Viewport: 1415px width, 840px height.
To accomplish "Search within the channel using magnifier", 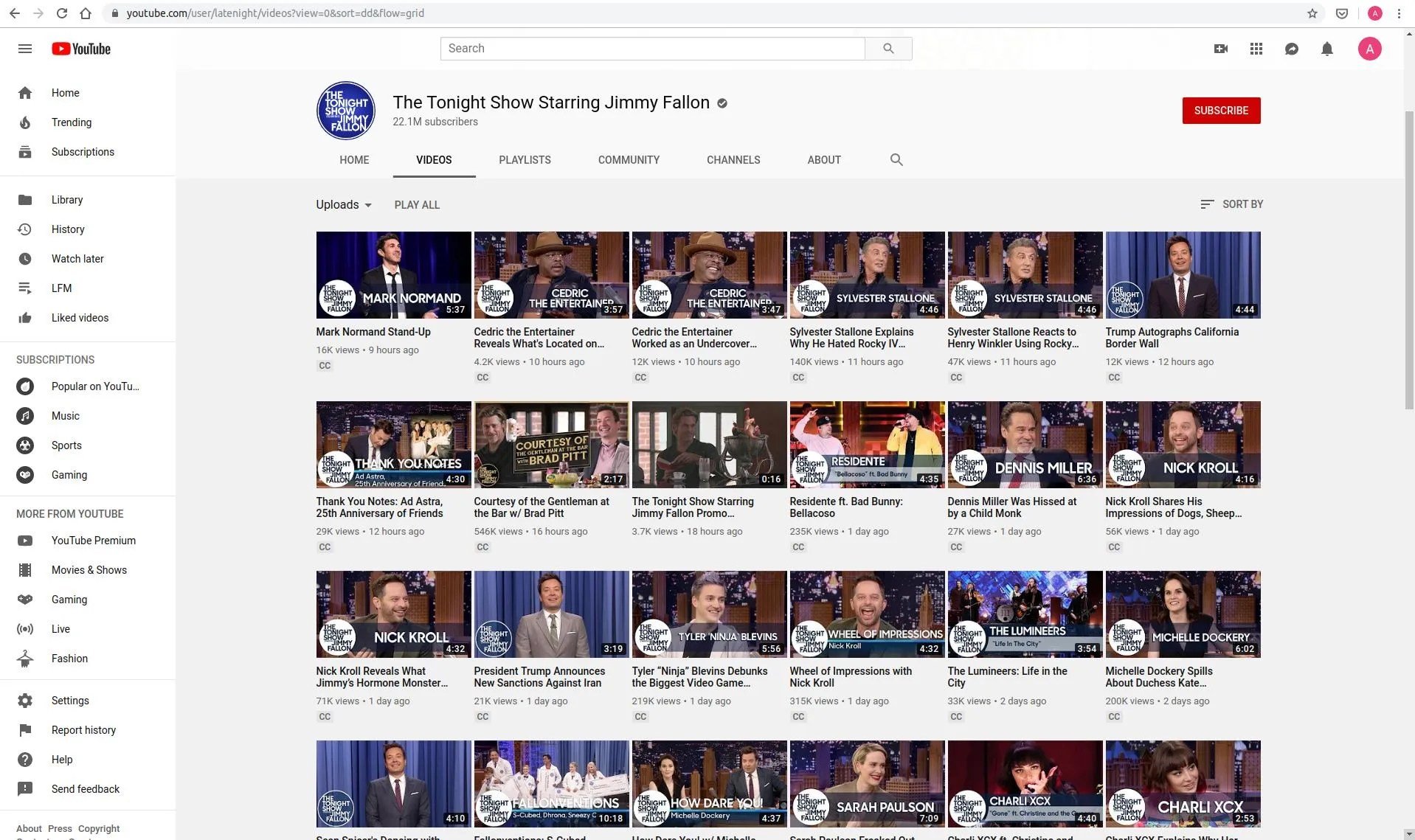I will point(896,160).
